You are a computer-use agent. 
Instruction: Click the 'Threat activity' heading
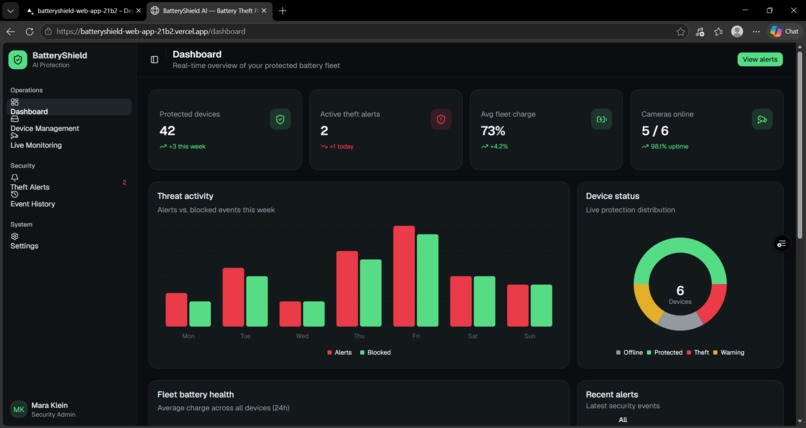coord(185,196)
